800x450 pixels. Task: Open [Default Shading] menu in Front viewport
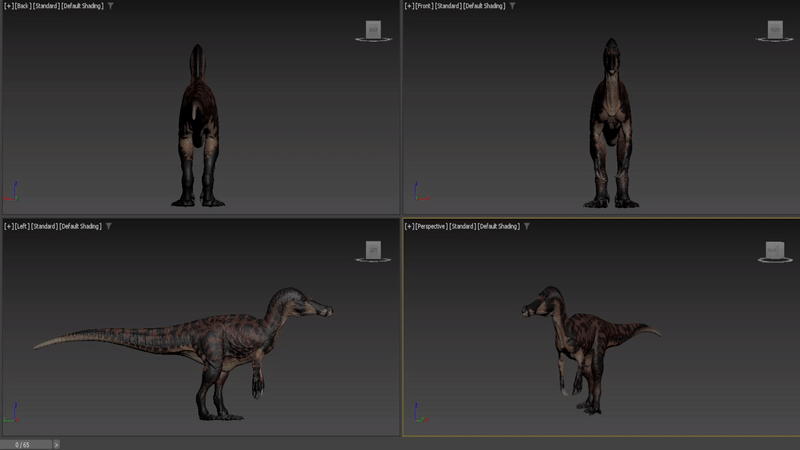pyautogui.click(x=485, y=6)
